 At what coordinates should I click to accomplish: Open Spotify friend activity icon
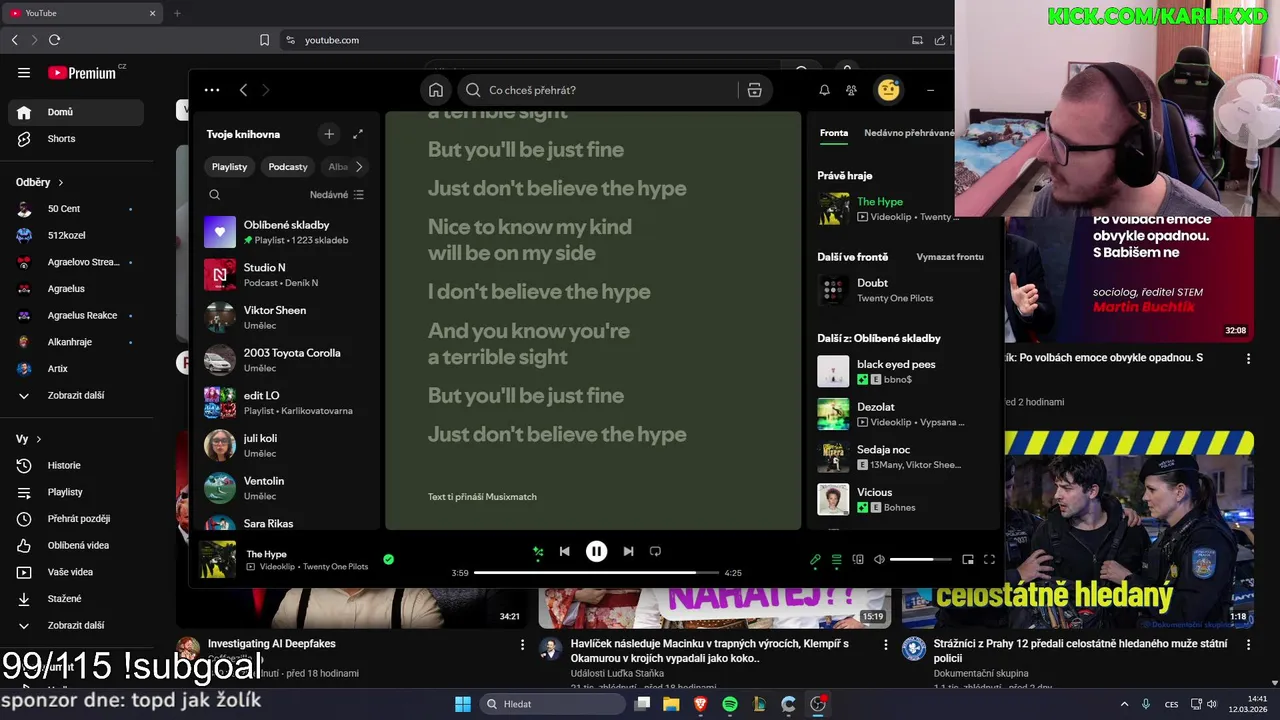pyautogui.click(x=851, y=90)
